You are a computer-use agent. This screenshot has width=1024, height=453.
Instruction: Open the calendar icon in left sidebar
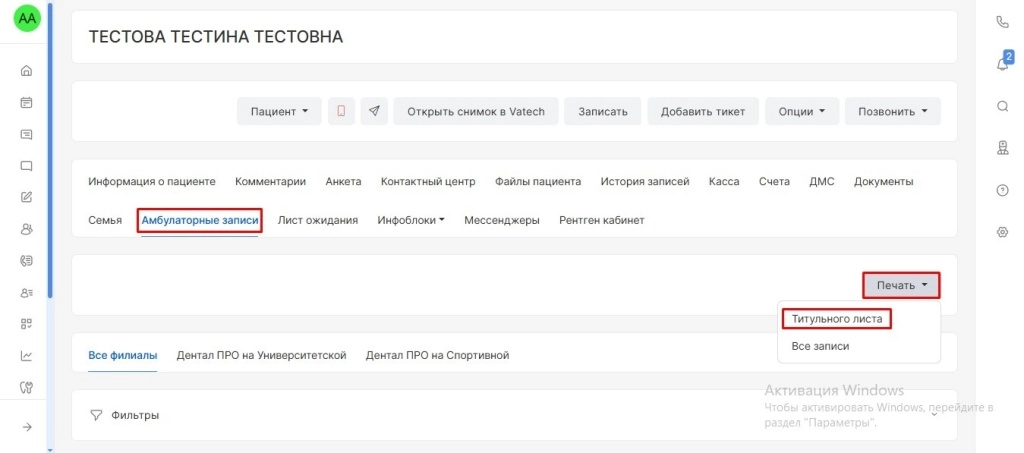[x=27, y=102]
